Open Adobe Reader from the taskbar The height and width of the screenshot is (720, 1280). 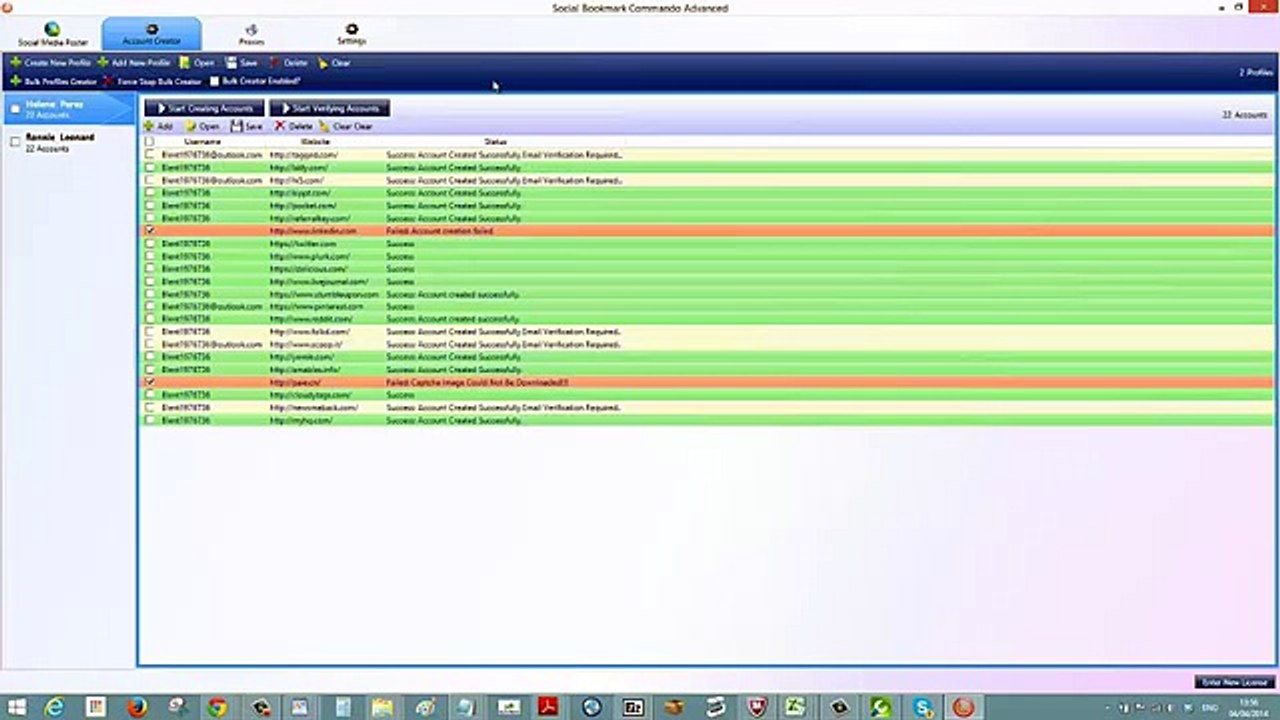pyautogui.click(x=548, y=707)
